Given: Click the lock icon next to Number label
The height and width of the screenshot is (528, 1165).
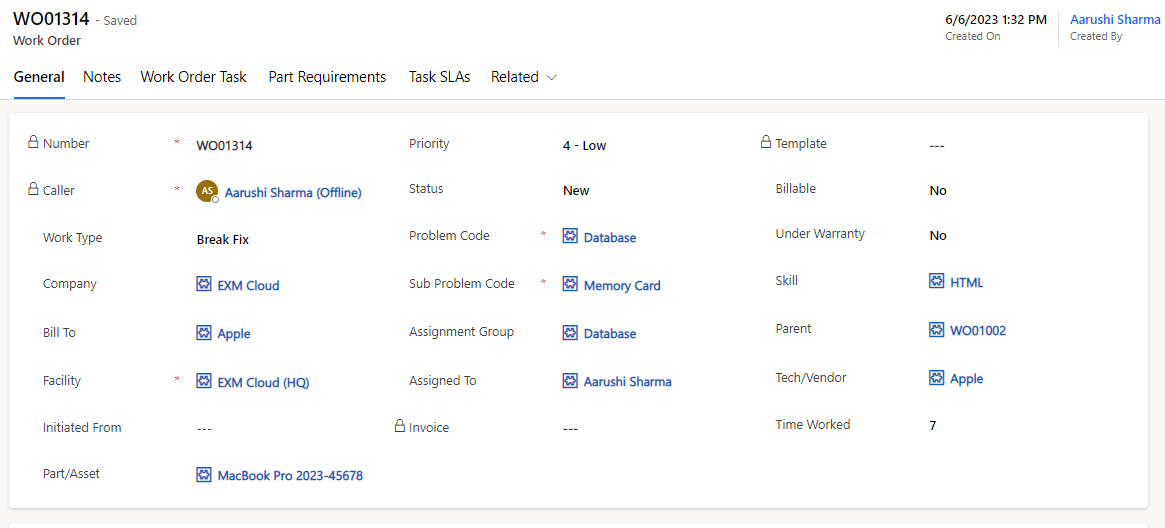Looking at the screenshot, I should pos(33,143).
